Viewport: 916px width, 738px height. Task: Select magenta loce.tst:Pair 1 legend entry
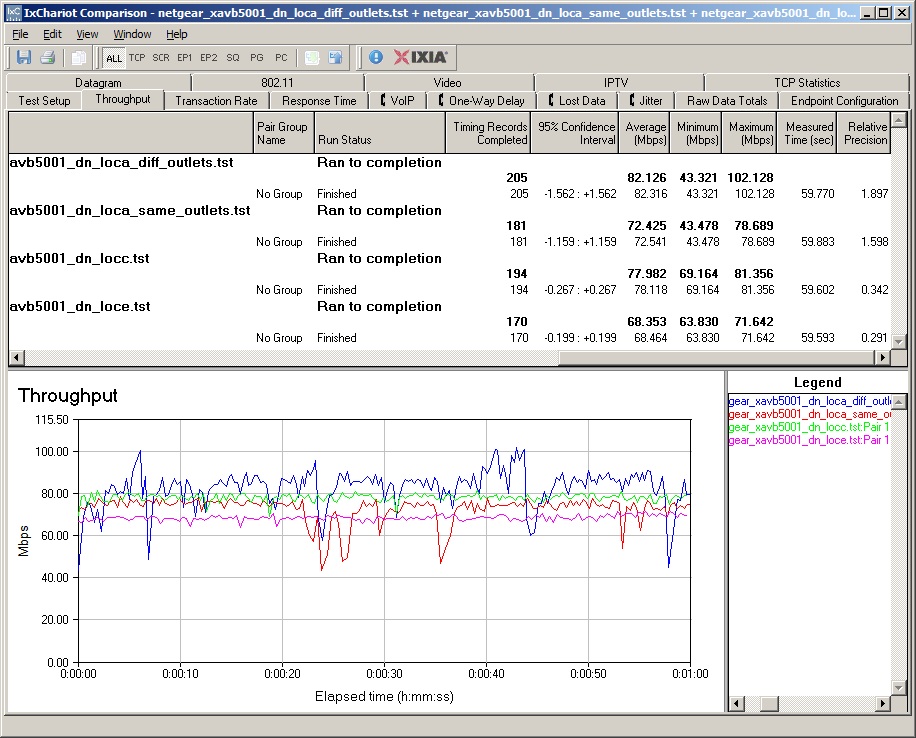[809, 439]
